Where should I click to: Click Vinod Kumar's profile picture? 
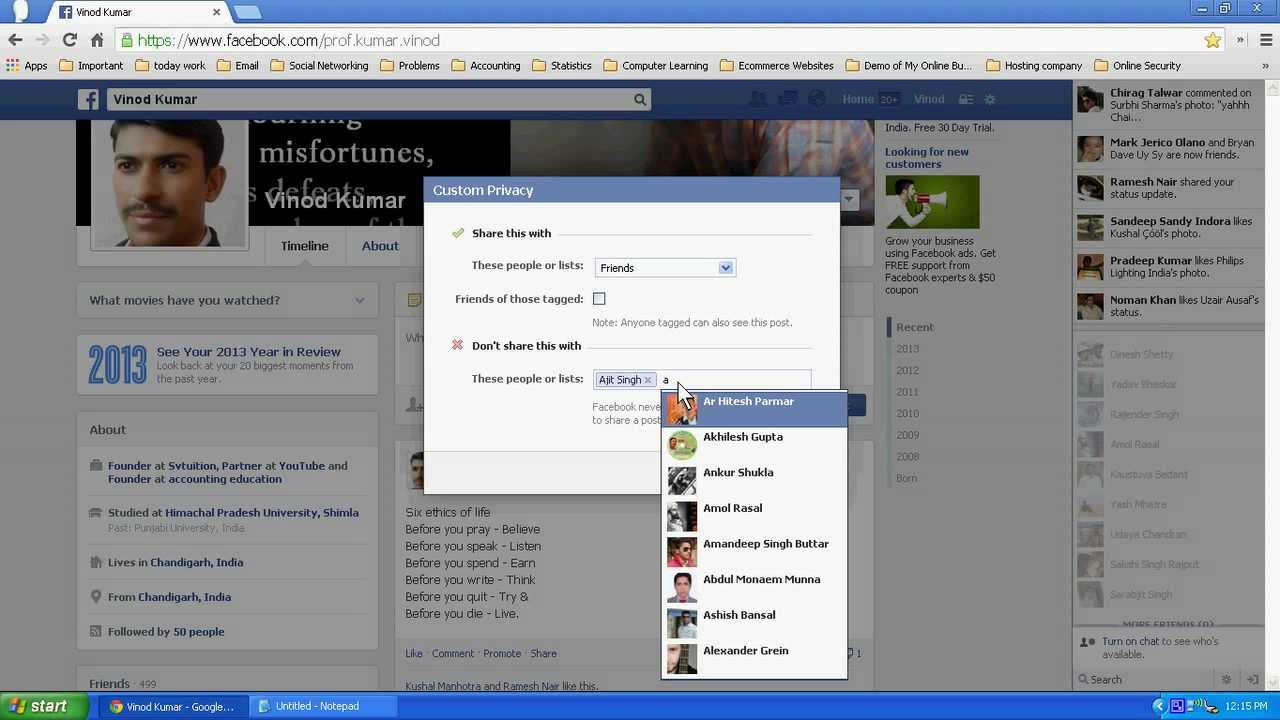coord(168,183)
